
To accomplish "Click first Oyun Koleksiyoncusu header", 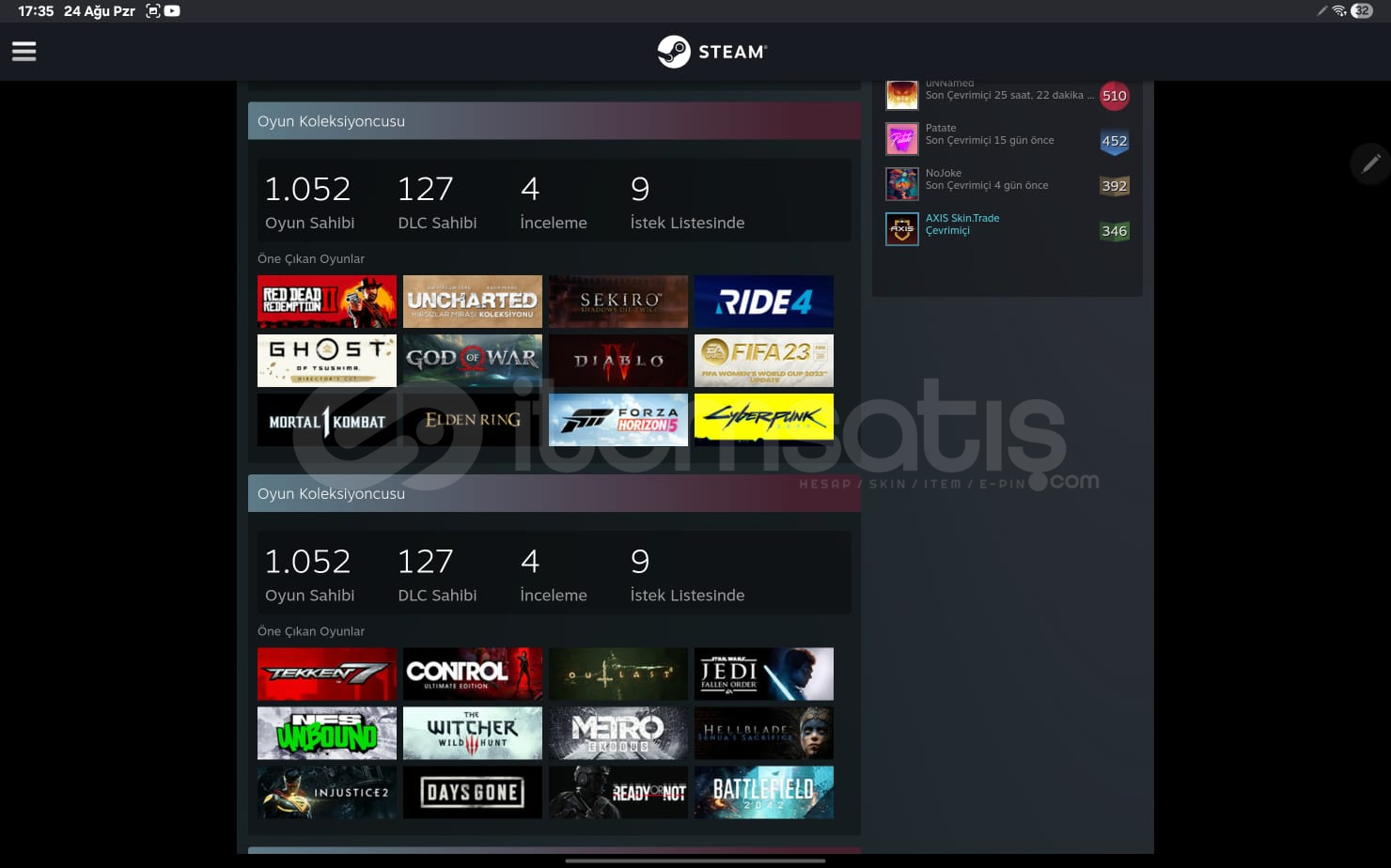I will [555, 121].
